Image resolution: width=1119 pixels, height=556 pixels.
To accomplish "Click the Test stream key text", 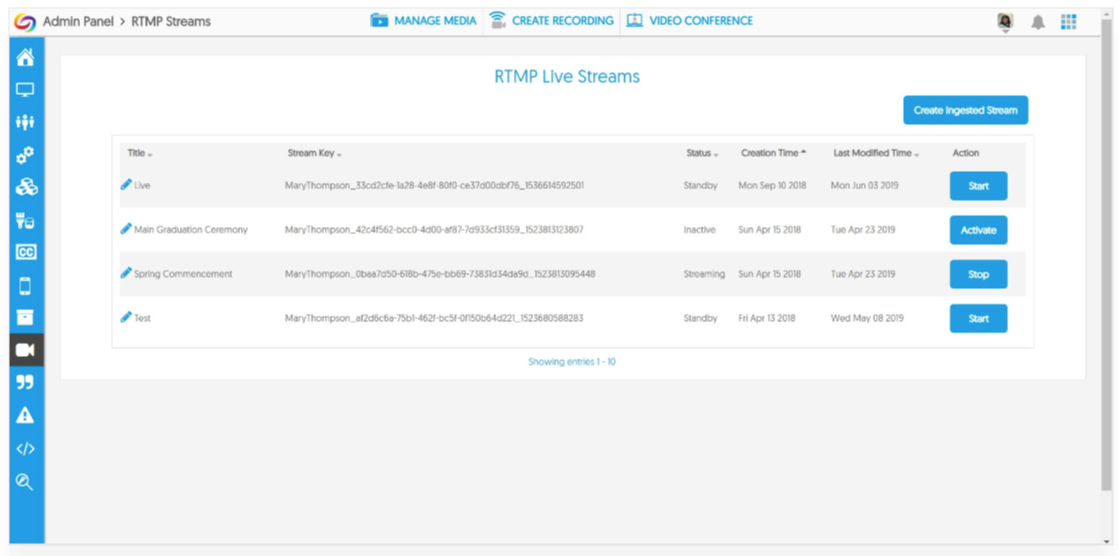I will pos(434,318).
